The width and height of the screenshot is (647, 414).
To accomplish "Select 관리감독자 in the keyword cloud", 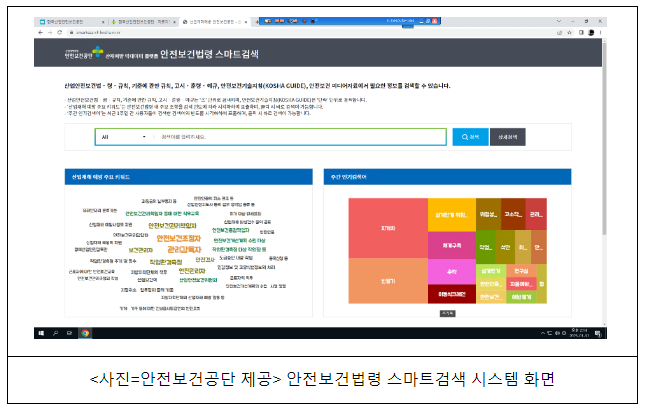I will [184, 250].
